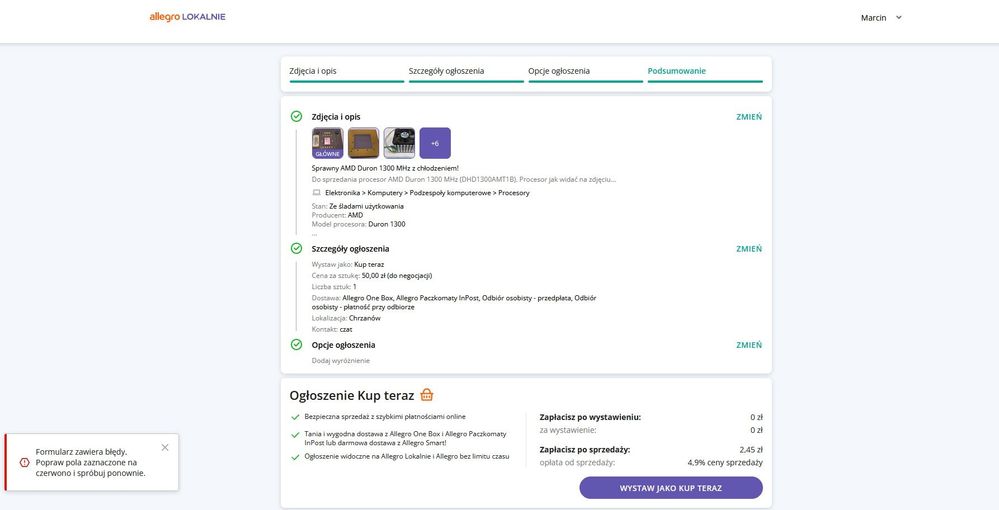Click the green check icon beside Opcje ogłoszenia
Screen dimensions: 999x510
[296, 344]
